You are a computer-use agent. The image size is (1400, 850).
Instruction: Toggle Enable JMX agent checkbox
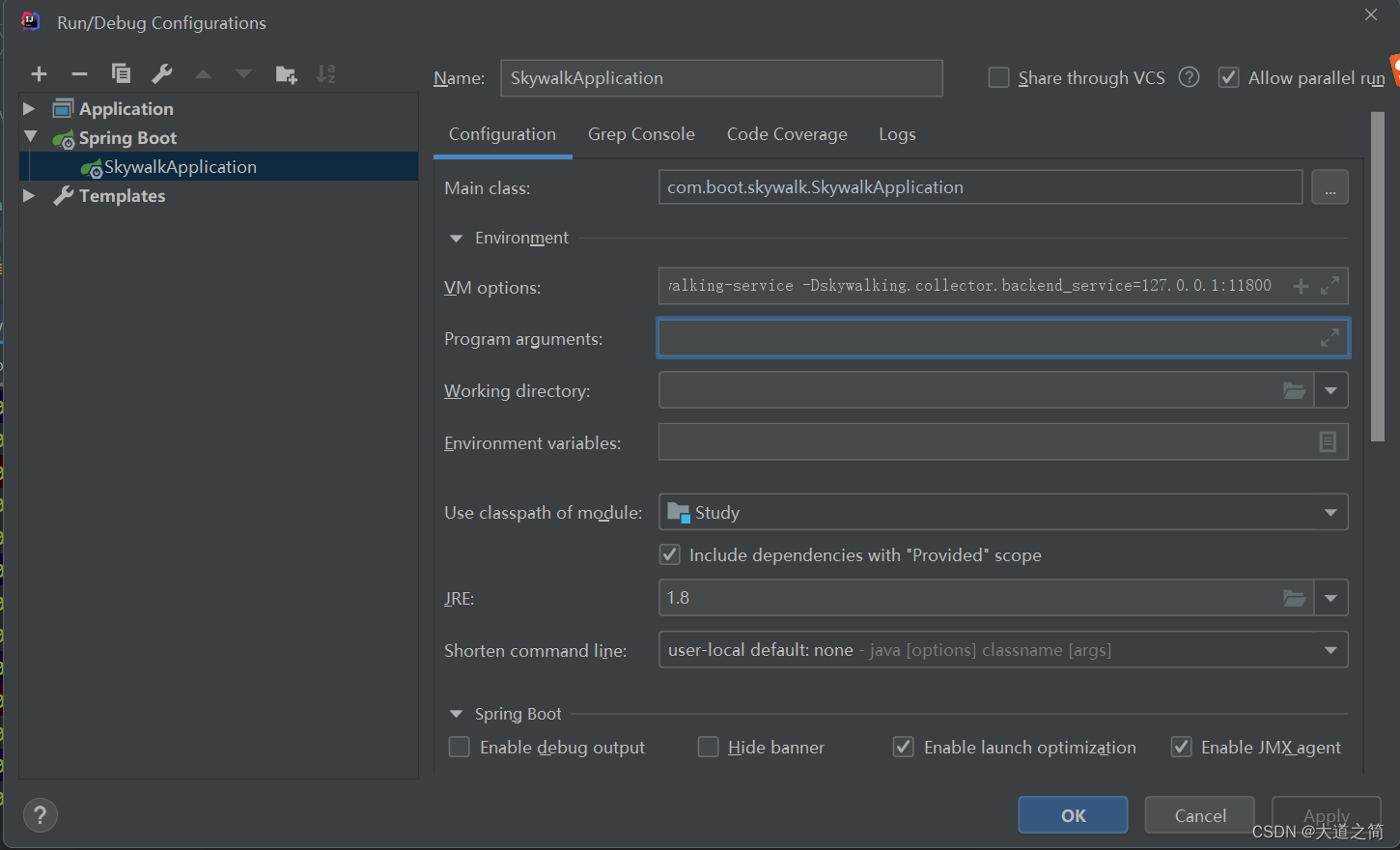pos(1181,748)
